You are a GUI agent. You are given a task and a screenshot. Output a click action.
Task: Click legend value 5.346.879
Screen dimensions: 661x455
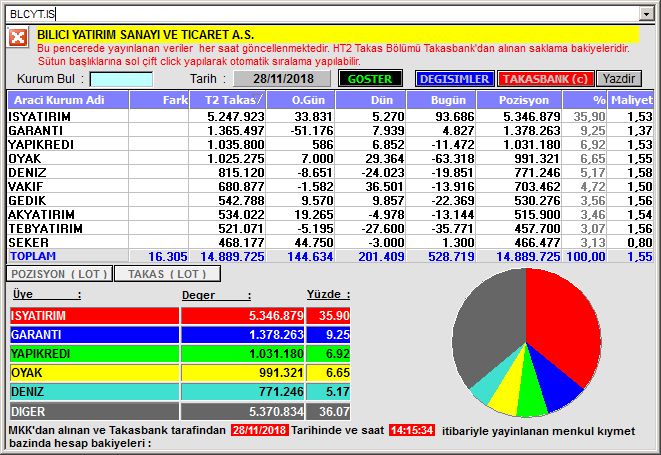[276, 315]
